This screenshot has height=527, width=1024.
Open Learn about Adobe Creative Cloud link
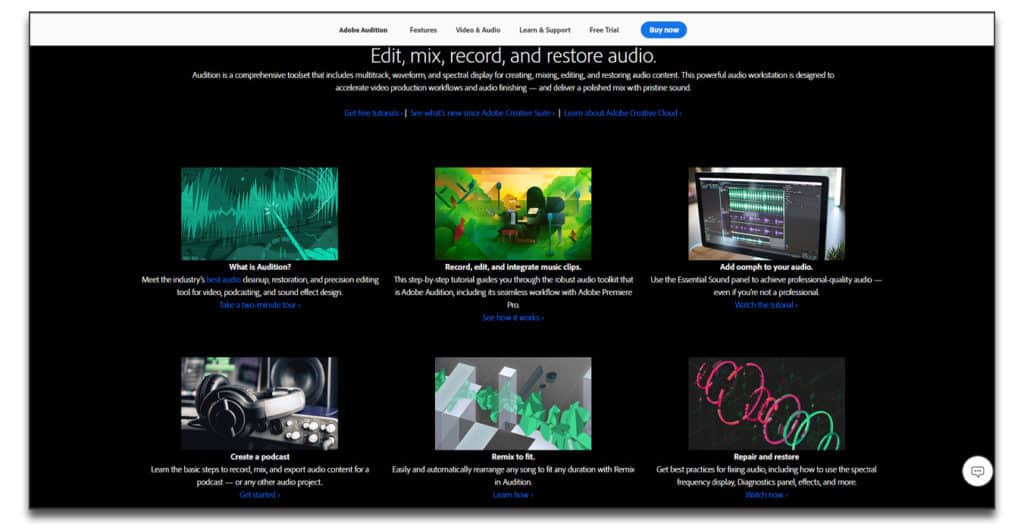[622, 113]
